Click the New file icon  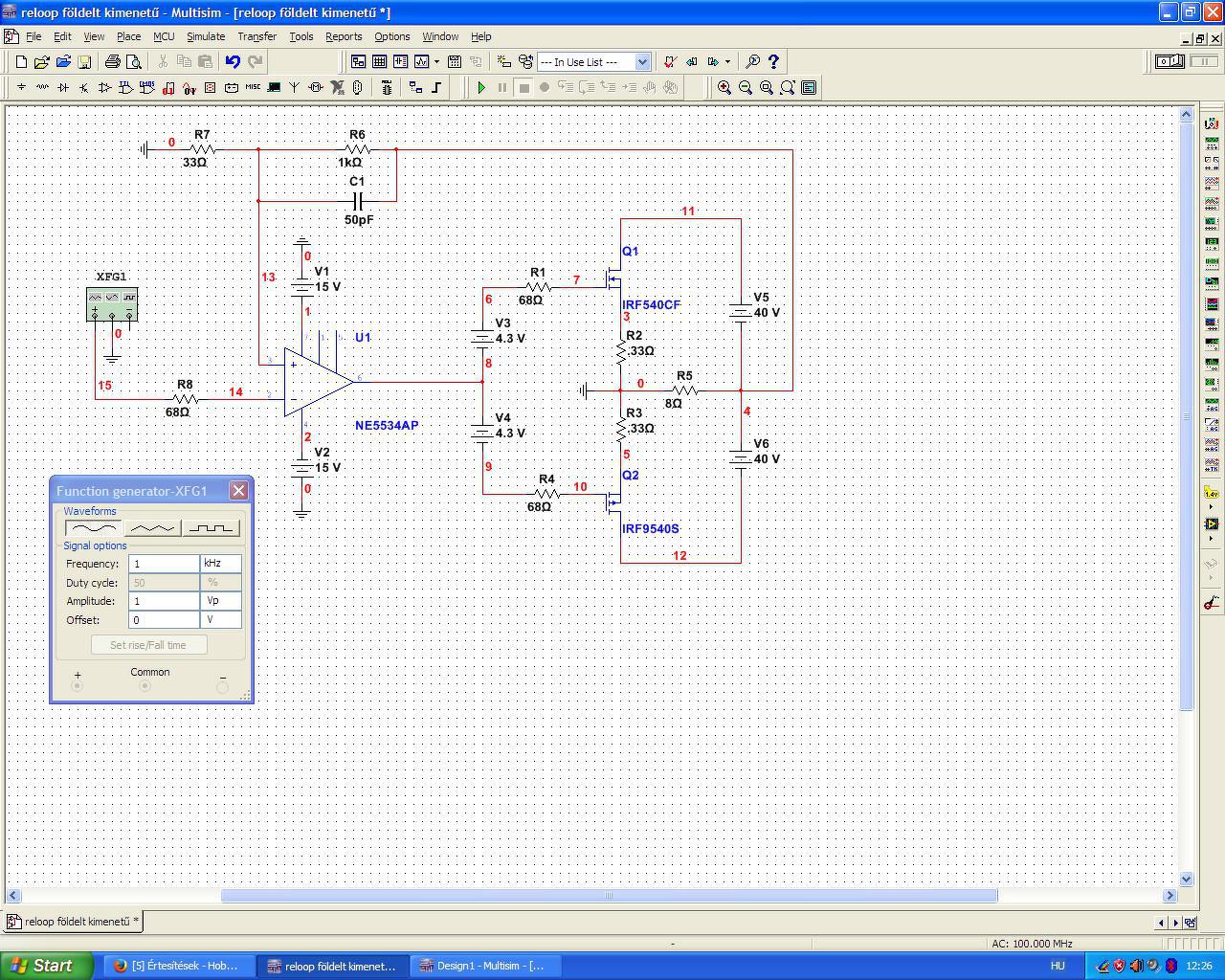pos(21,61)
